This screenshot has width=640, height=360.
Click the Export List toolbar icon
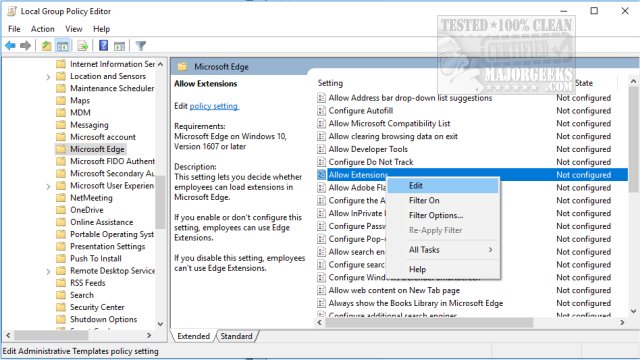tap(82, 46)
